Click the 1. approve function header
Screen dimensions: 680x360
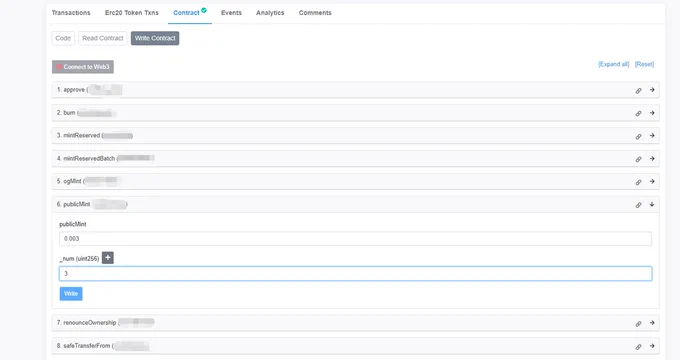(x=355, y=90)
